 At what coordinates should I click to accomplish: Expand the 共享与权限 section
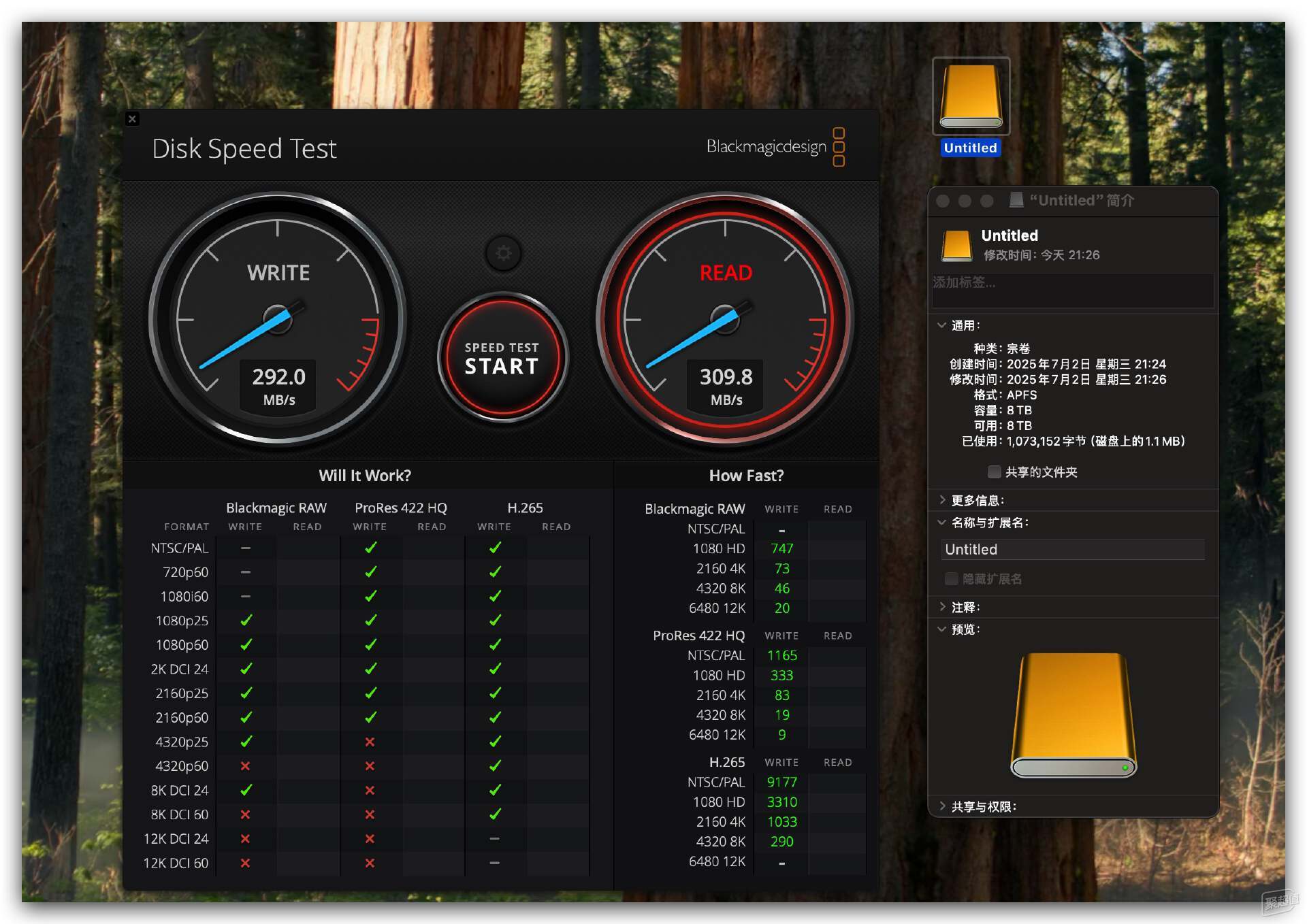pyautogui.click(x=941, y=806)
